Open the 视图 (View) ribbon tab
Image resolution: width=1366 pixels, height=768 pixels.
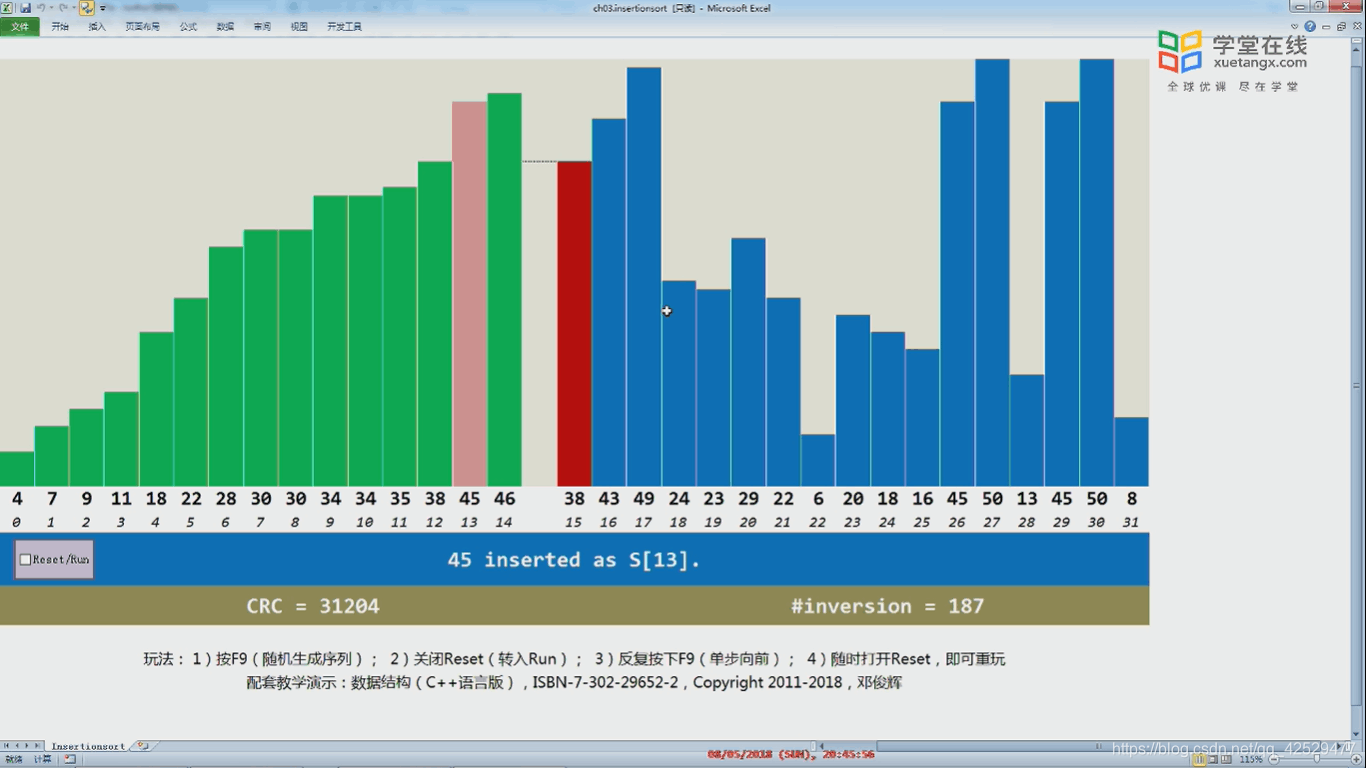[x=299, y=27]
